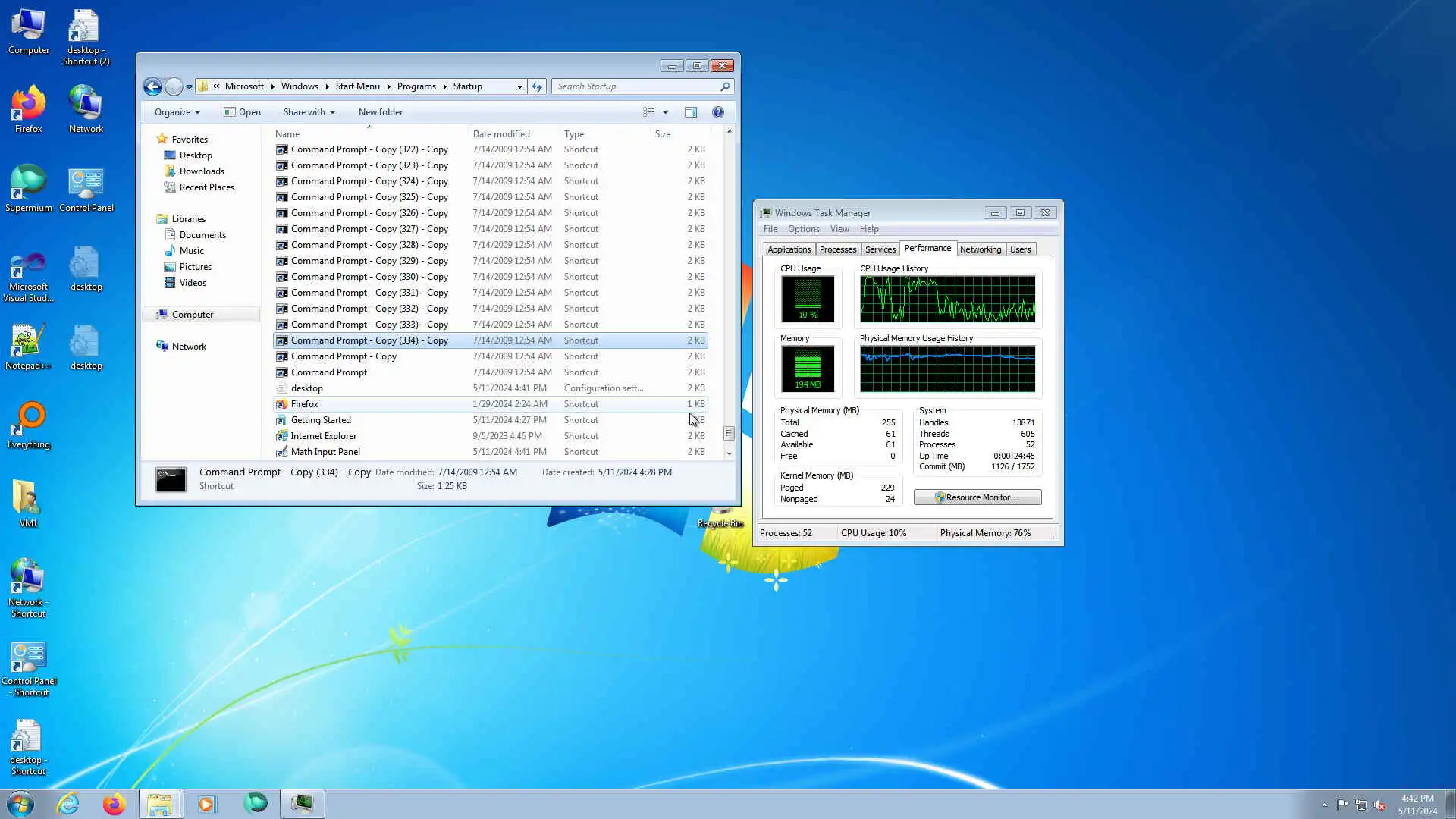Click the file list vertical scrollbar thumb
This screenshot has width=1456, height=819.
(729, 433)
